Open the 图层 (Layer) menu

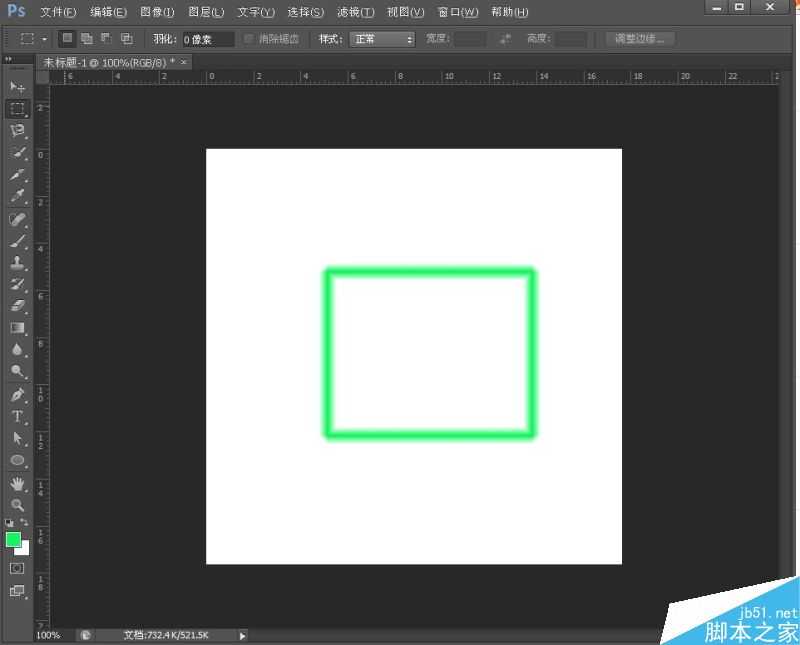coord(206,12)
